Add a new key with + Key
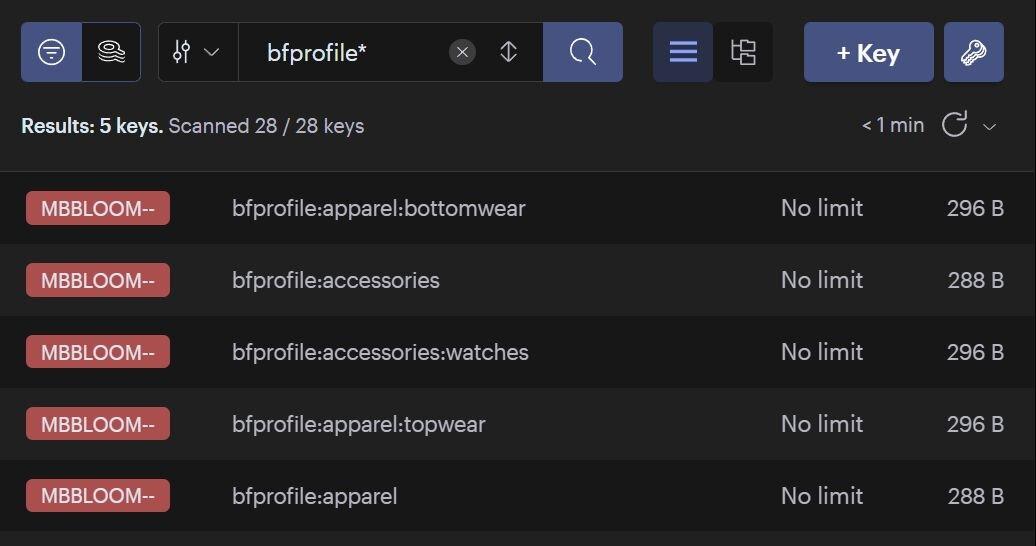This screenshot has height=546, width=1036. click(x=869, y=52)
